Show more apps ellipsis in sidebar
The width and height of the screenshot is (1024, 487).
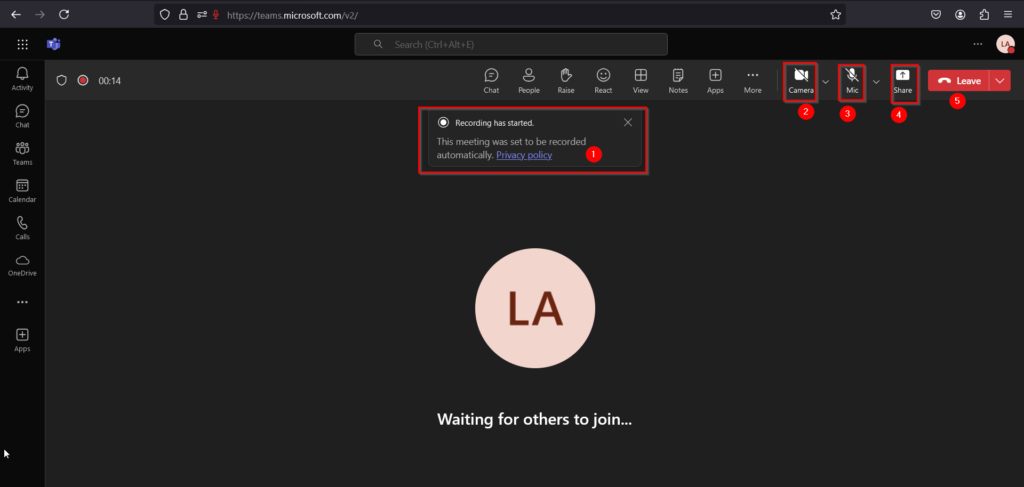(x=22, y=302)
